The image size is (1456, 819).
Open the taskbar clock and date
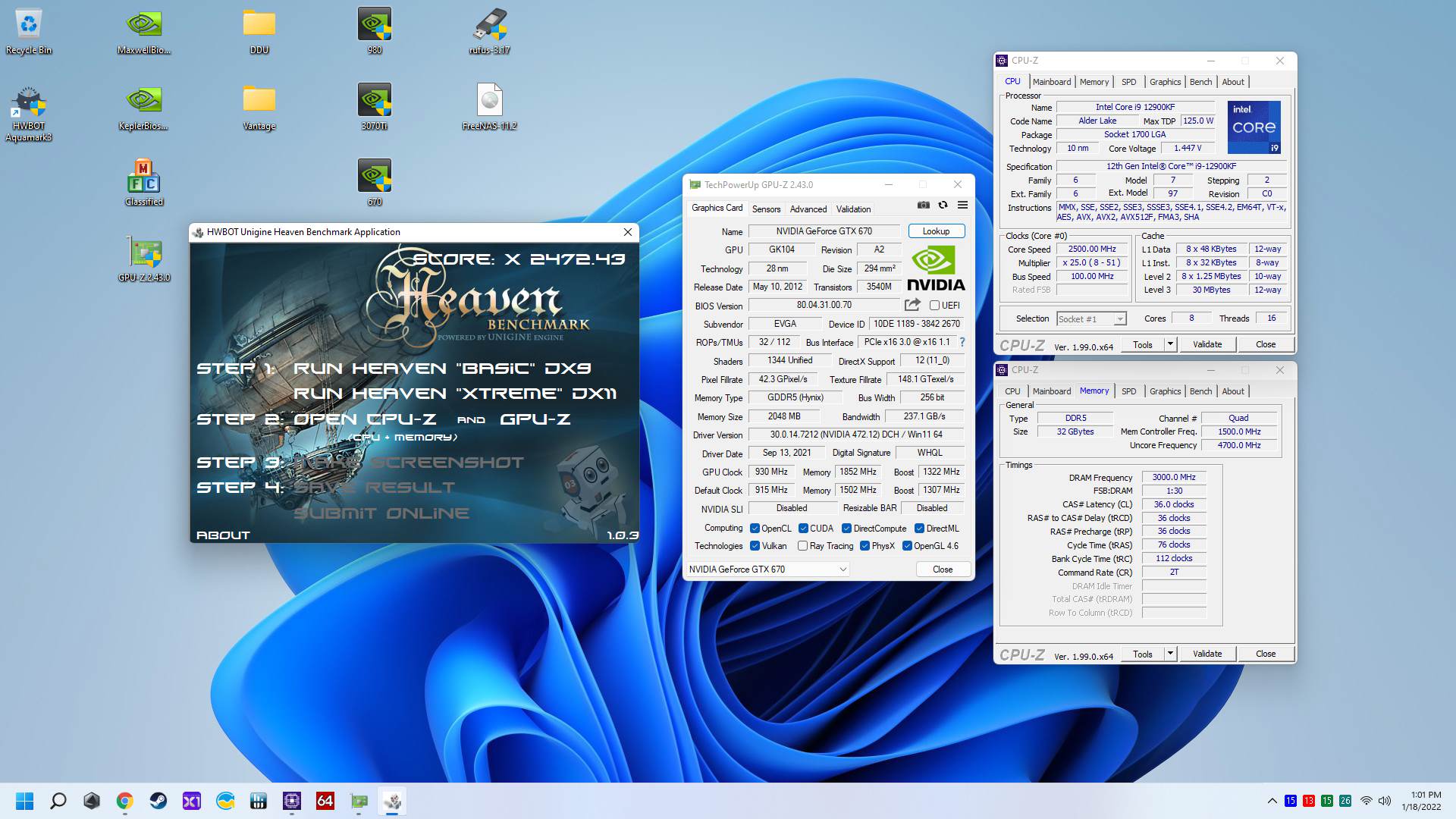[x=1421, y=801]
